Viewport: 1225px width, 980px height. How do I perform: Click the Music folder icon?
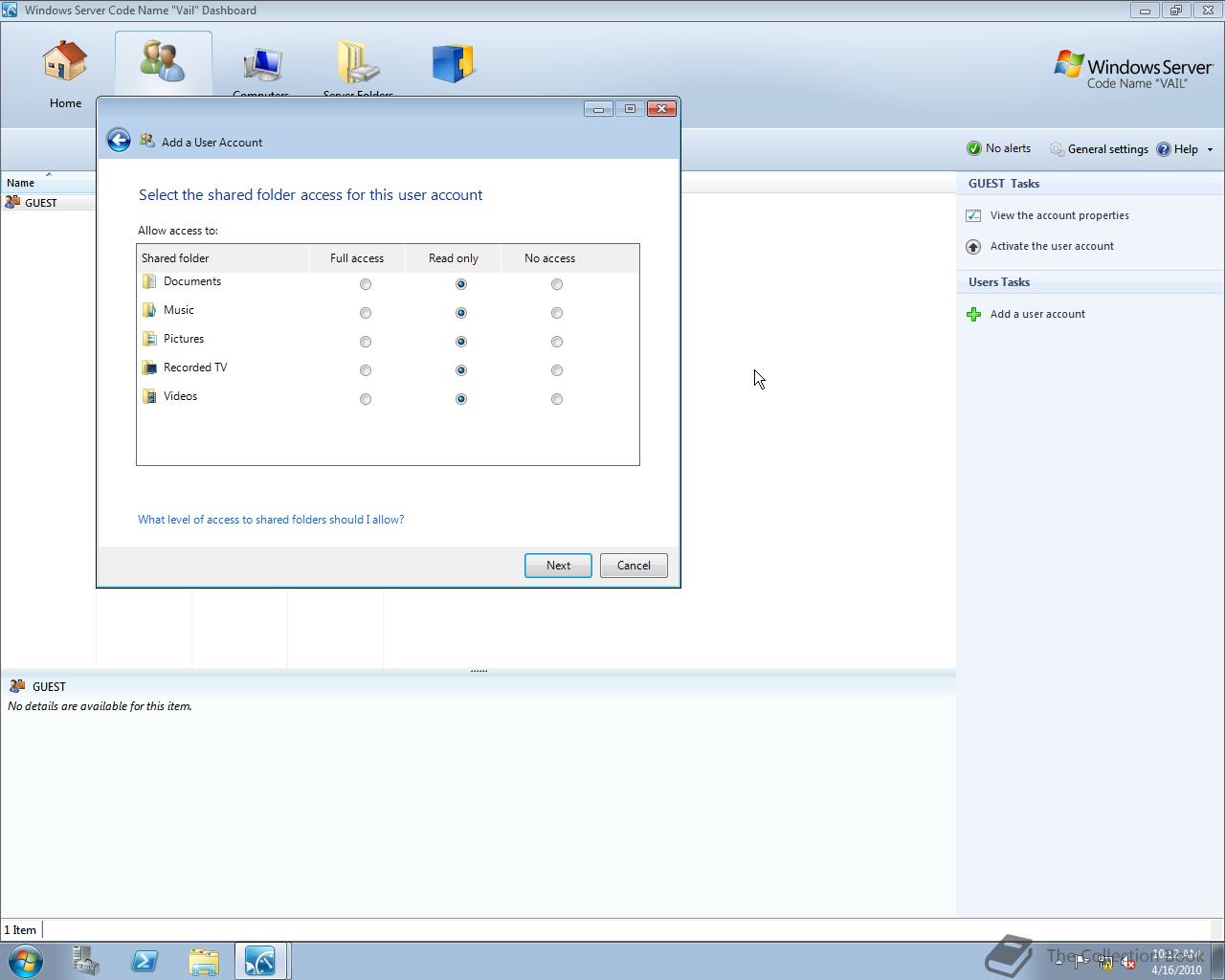[149, 310]
